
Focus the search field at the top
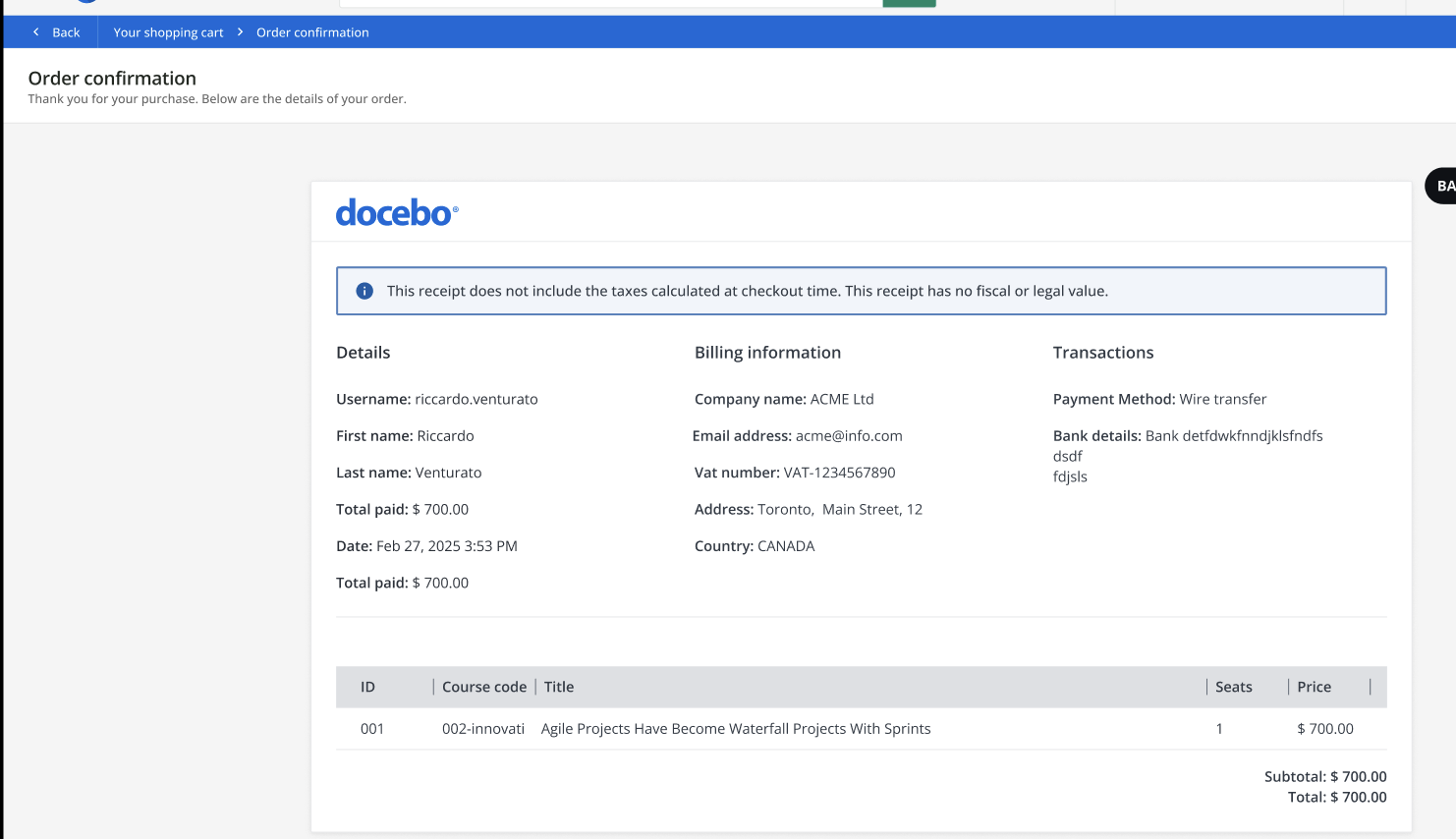(609, 3)
